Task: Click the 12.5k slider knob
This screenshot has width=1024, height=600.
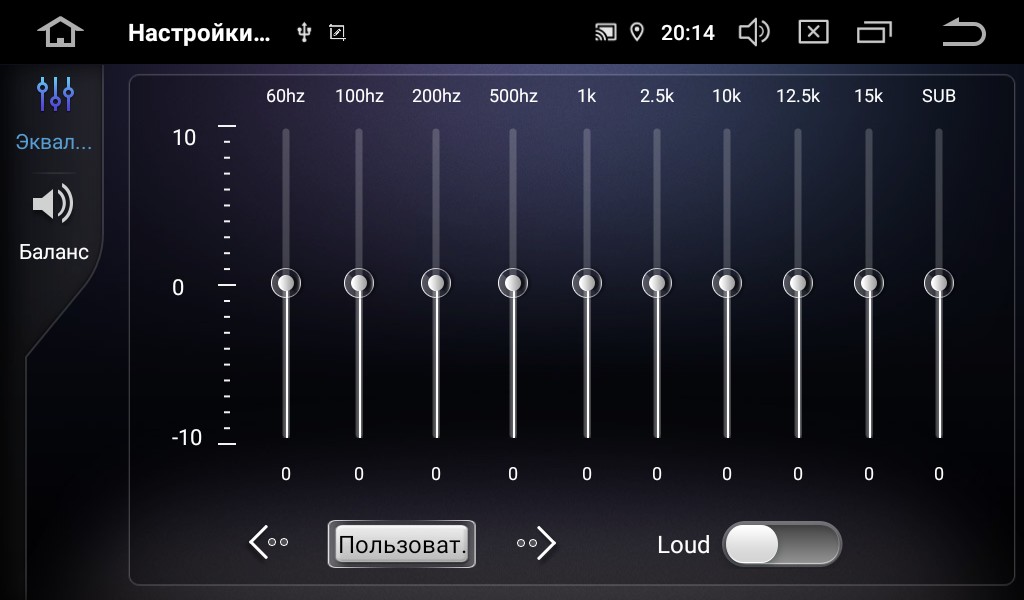Action: point(798,283)
